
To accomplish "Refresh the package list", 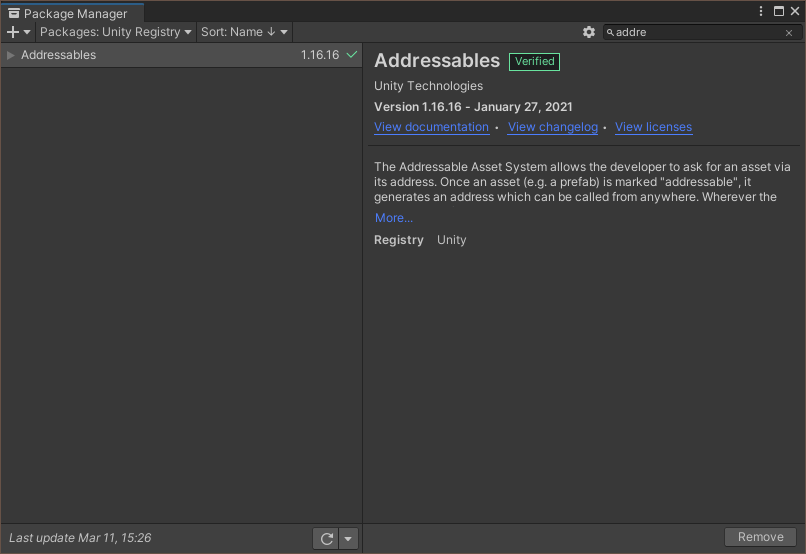I will [x=326, y=539].
